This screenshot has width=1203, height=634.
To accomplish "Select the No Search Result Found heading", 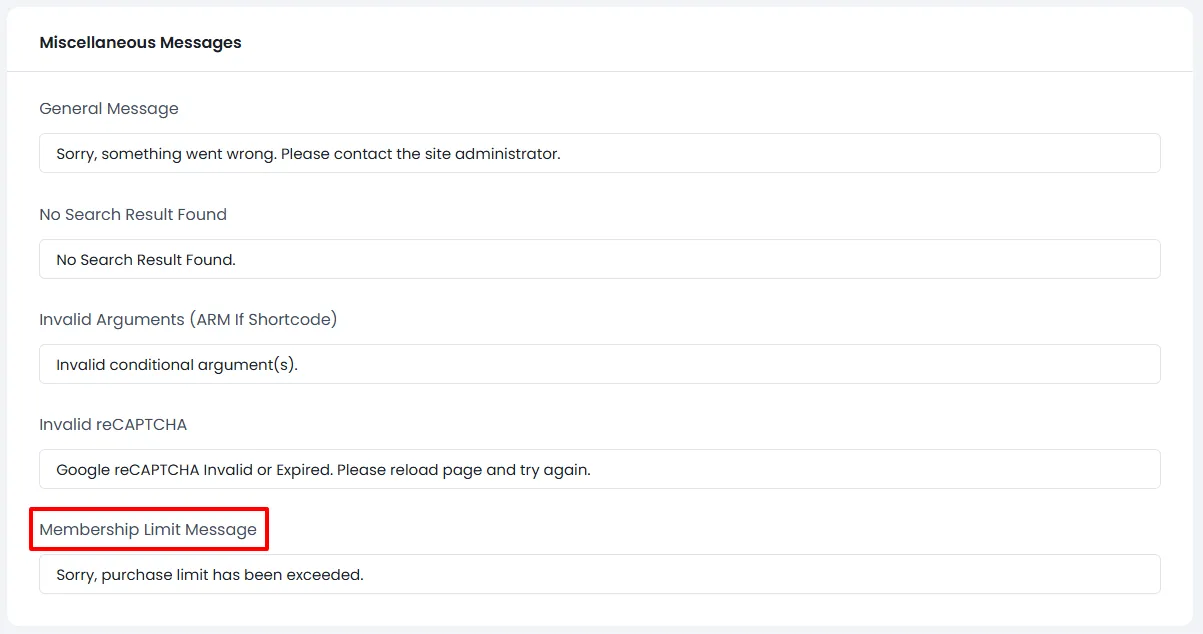I will click(x=132, y=214).
